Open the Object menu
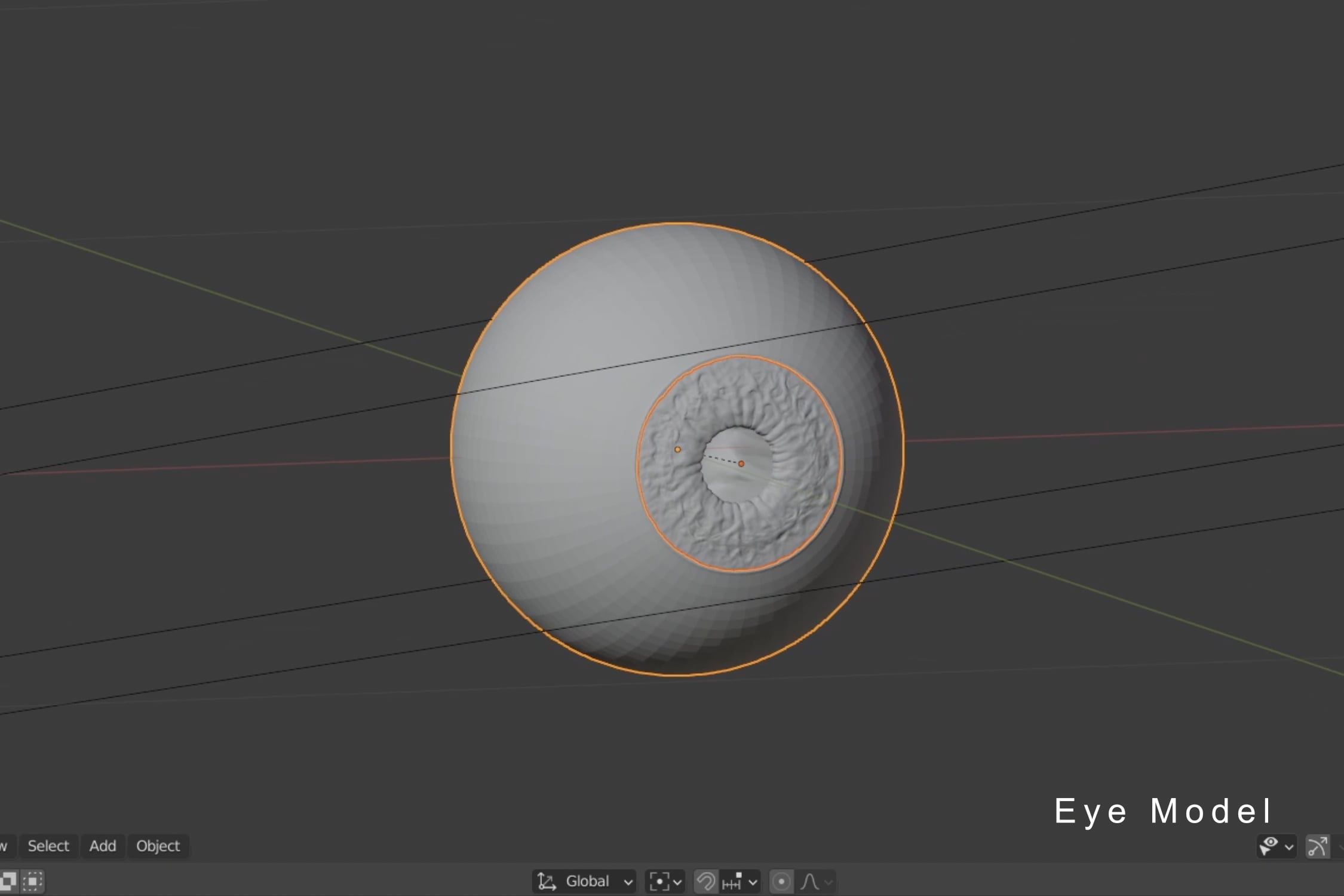Viewport: 1344px width, 896px height. coord(158,846)
